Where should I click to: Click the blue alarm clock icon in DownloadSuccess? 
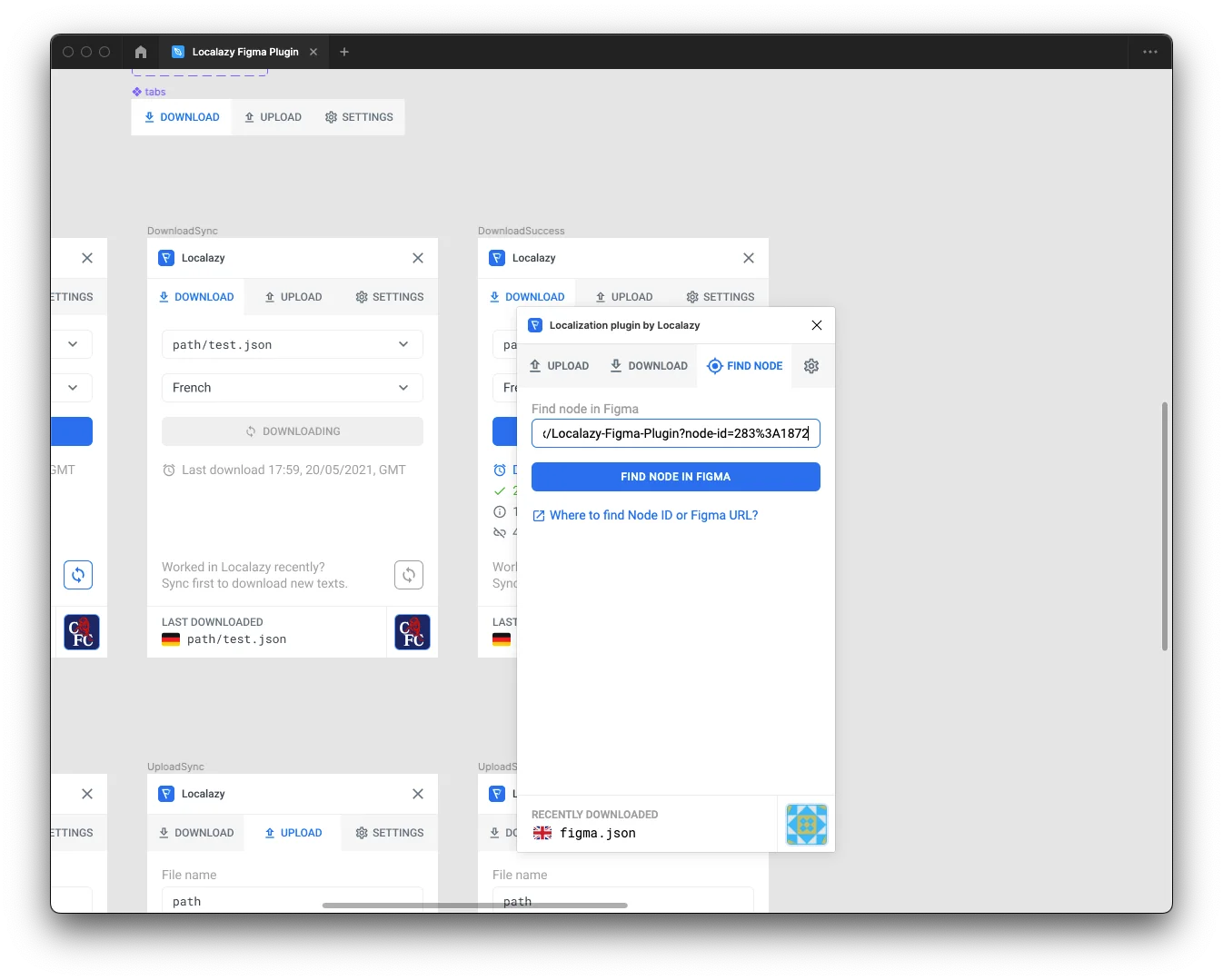[499, 470]
